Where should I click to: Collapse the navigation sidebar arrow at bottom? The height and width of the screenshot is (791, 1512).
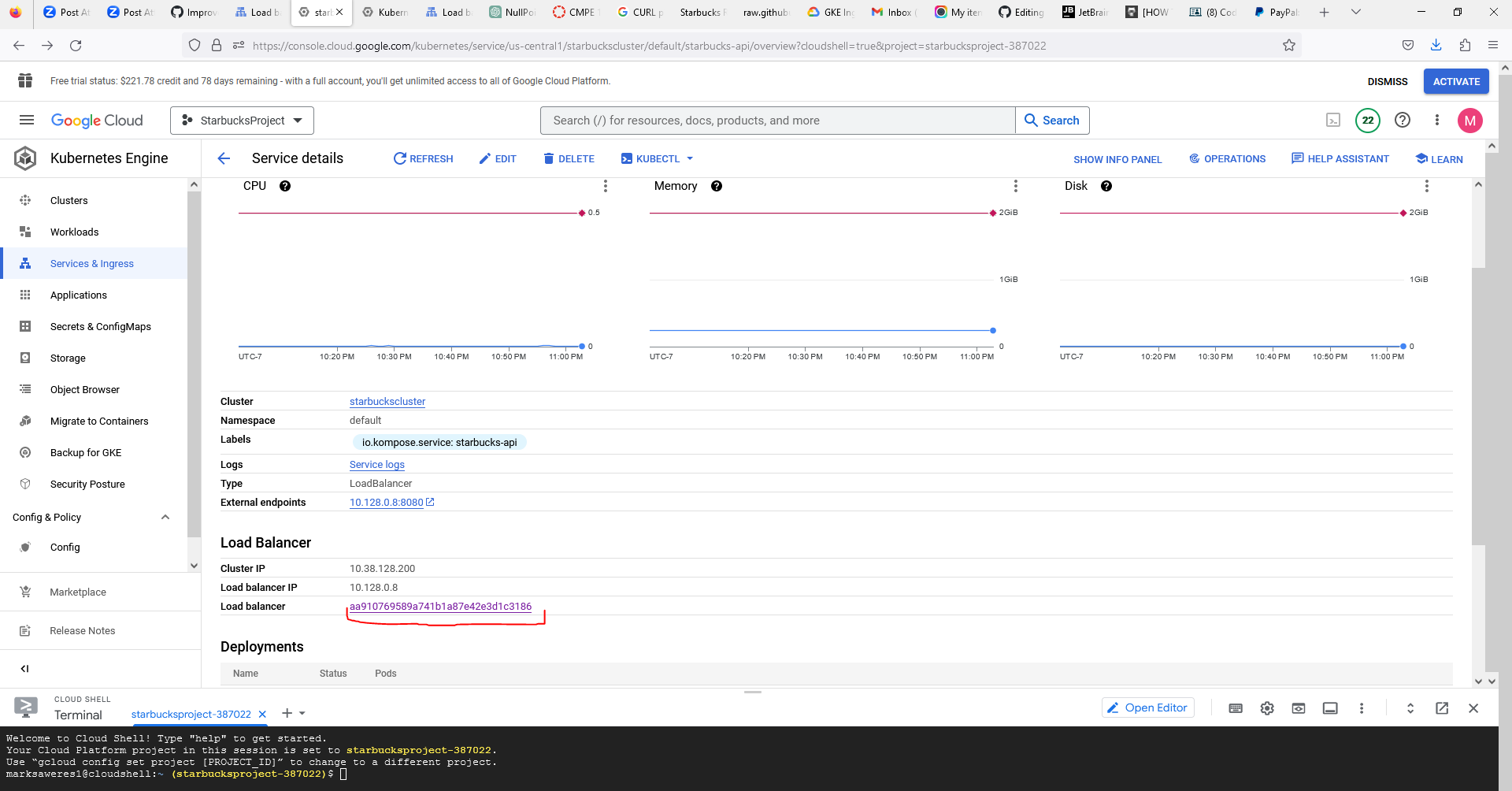pyautogui.click(x=24, y=668)
